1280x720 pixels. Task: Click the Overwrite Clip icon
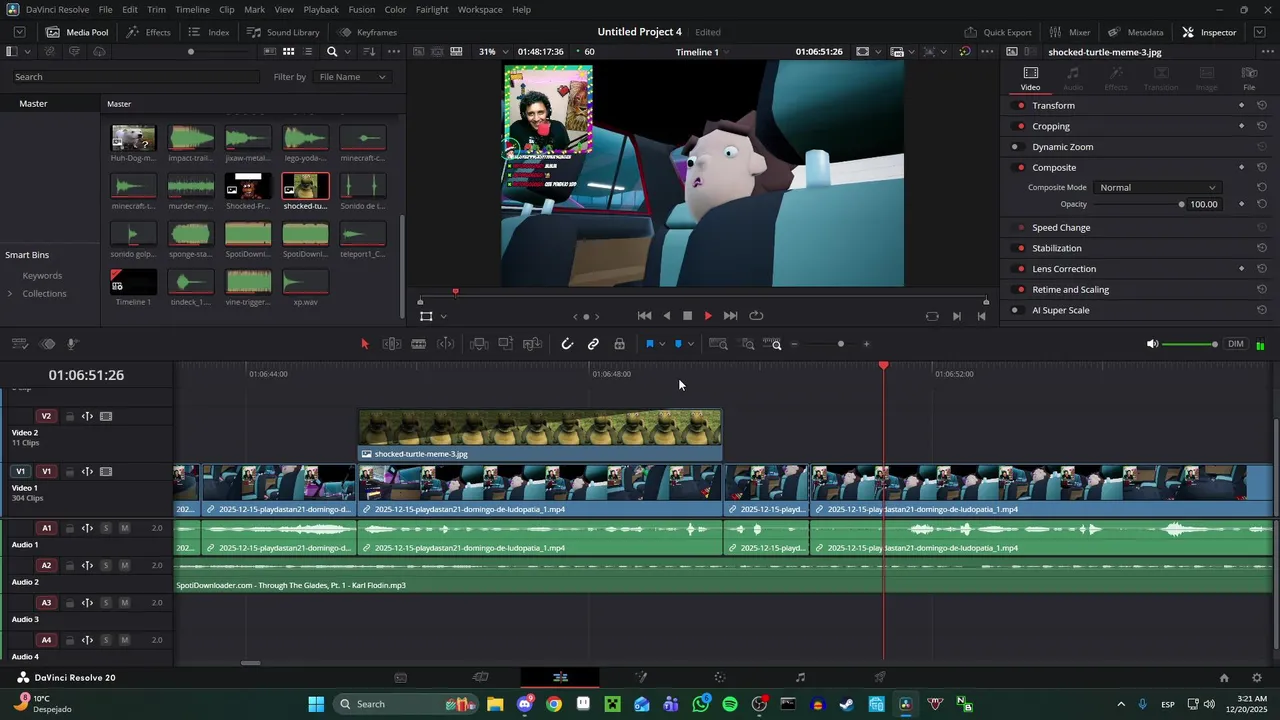506,344
